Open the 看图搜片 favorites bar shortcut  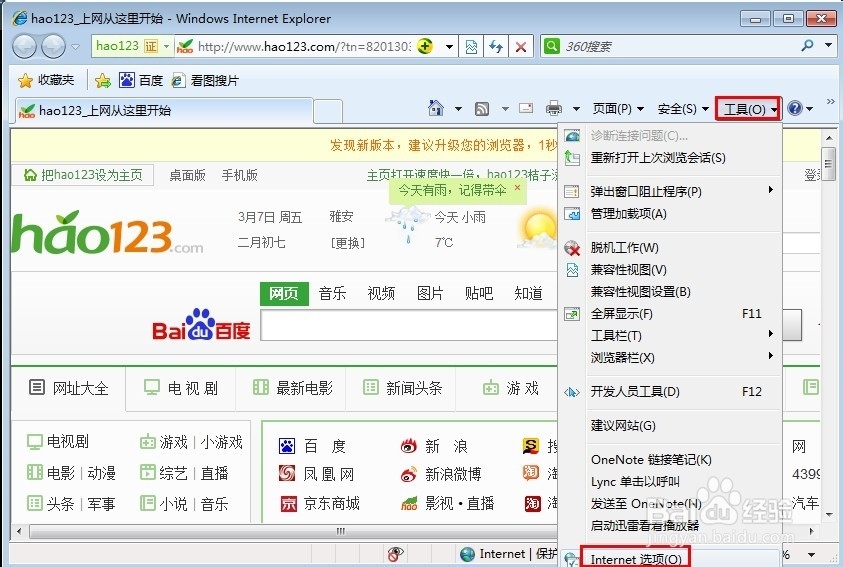(205, 81)
